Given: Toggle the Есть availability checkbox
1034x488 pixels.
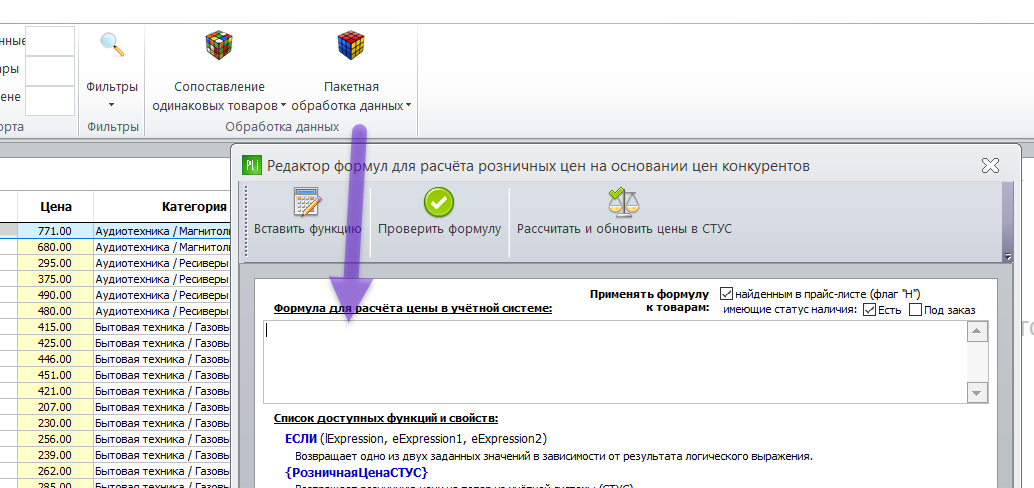Looking at the screenshot, I should (x=869, y=310).
